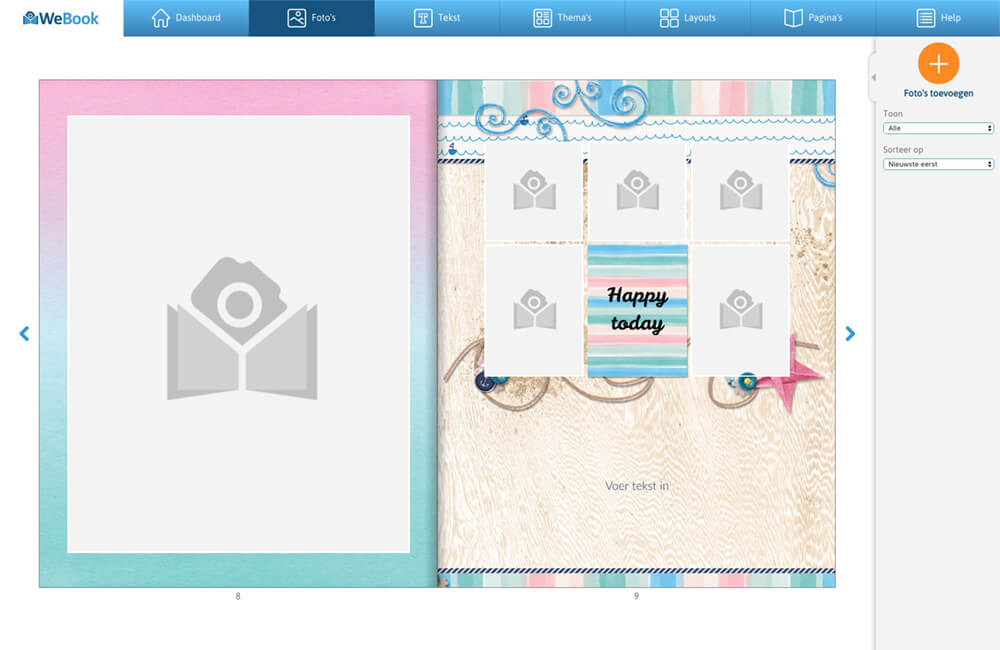1000x650 pixels.
Task: Open the Help menu
Action: click(938, 18)
